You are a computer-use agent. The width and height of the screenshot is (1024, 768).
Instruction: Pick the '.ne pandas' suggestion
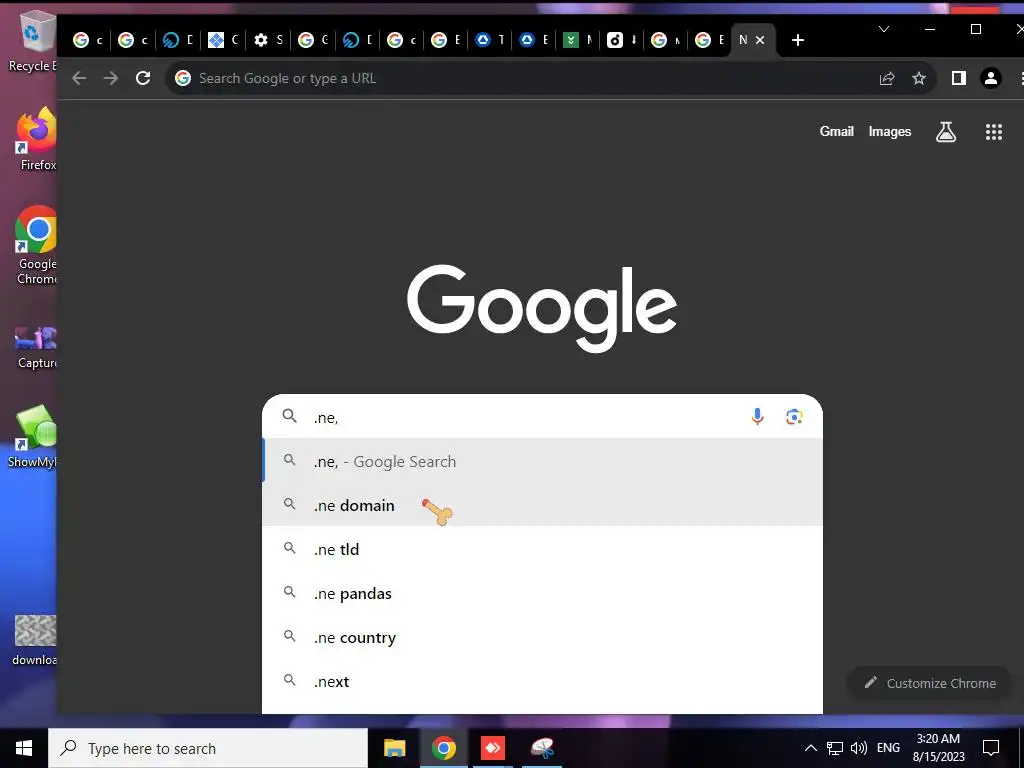pos(542,593)
